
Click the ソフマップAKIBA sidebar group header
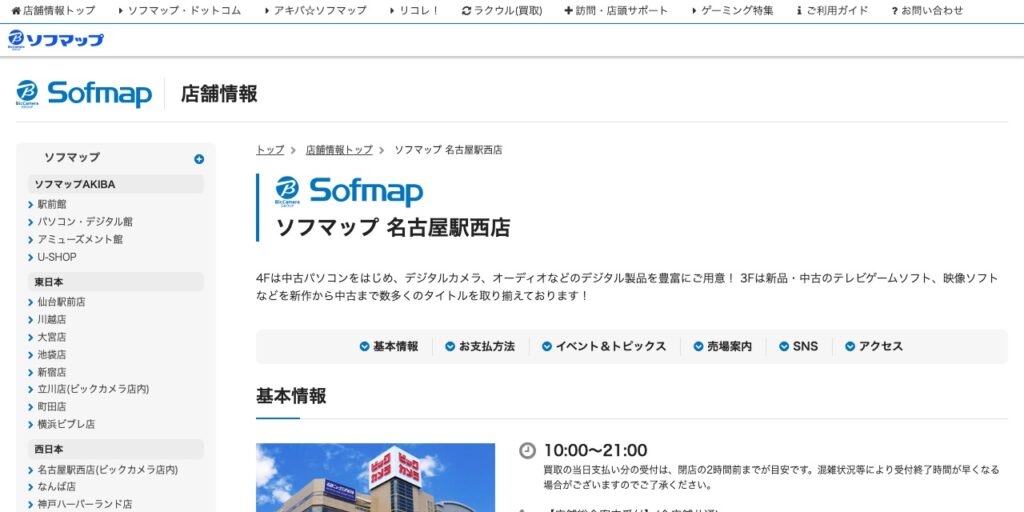coord(116,184)
